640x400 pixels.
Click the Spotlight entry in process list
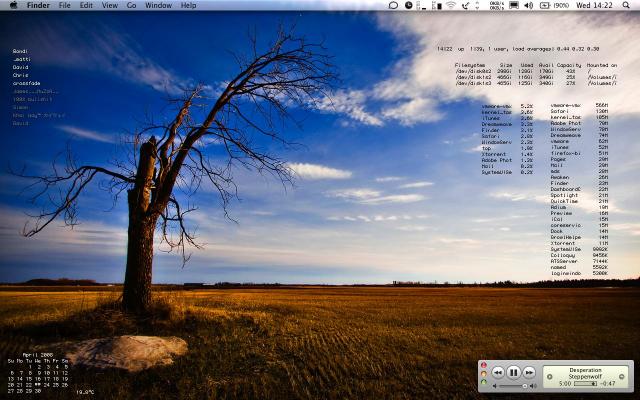tap(564, 196)
